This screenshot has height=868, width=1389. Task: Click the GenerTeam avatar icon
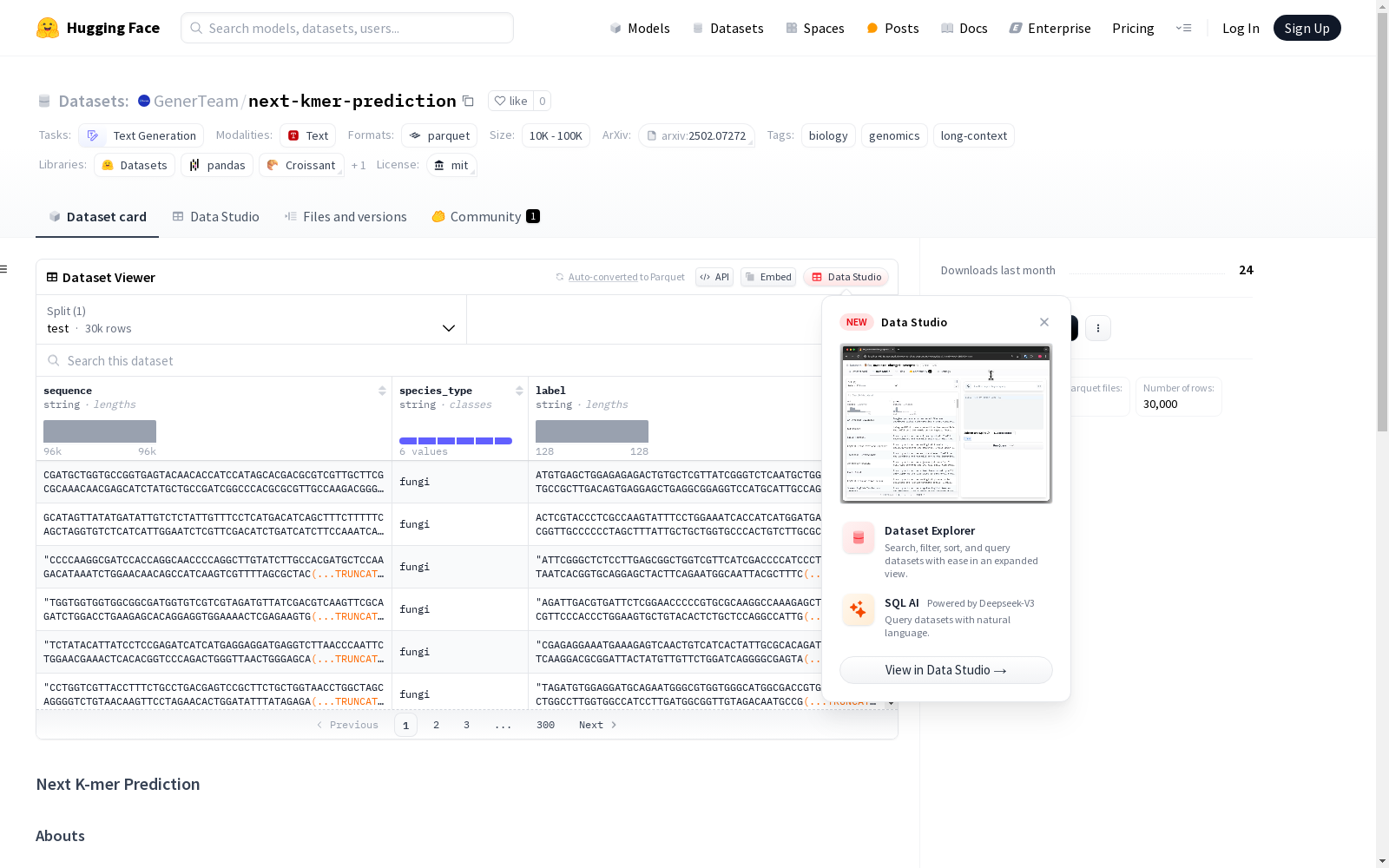click(144, 101)
